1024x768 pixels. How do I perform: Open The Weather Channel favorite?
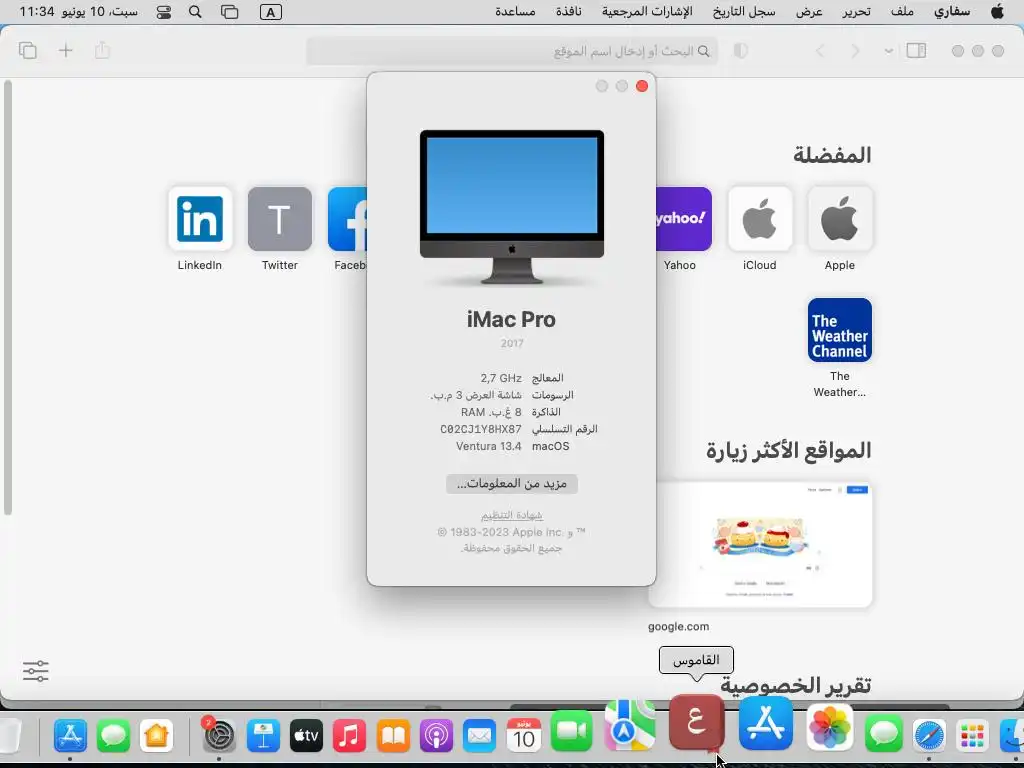(840, 330)
